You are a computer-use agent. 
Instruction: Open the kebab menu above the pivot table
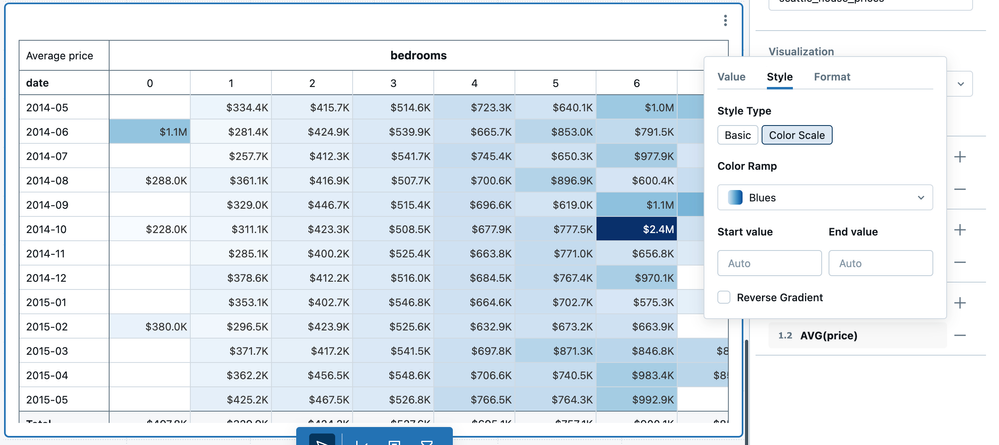click(x=726, y=21)
